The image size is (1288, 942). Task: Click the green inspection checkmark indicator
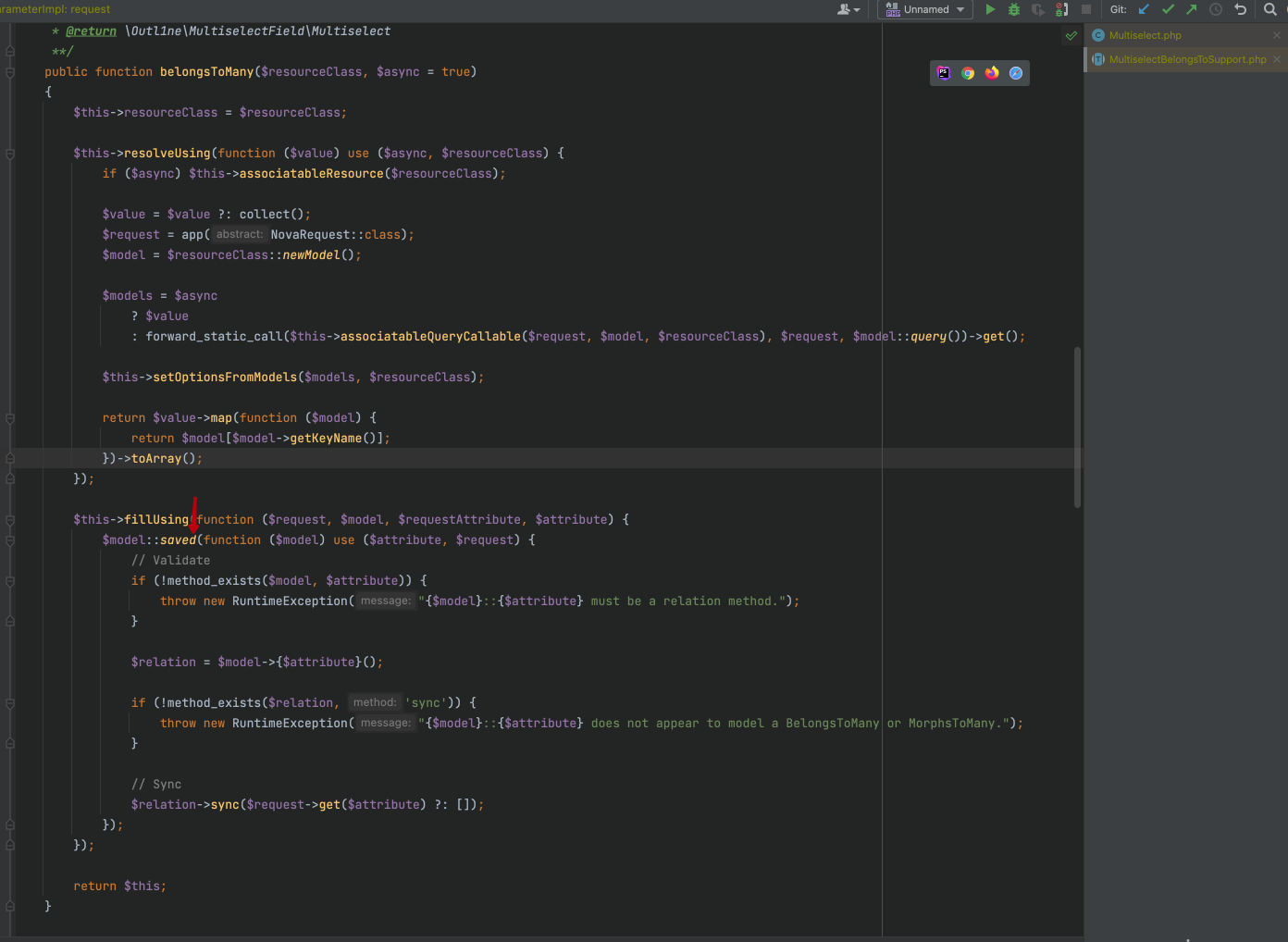1071,36
